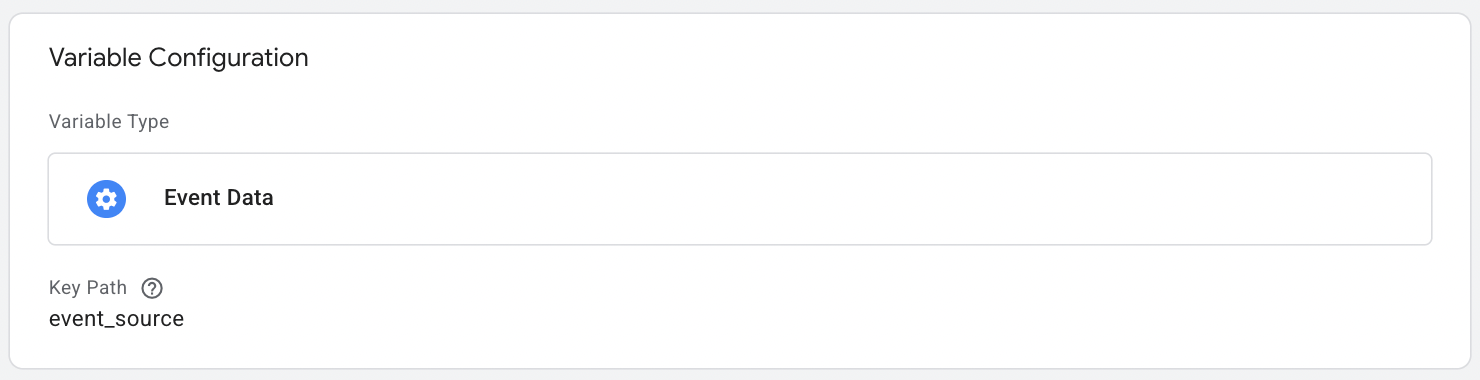Click the blue Event Data gear icon

[x=106, y=199]
